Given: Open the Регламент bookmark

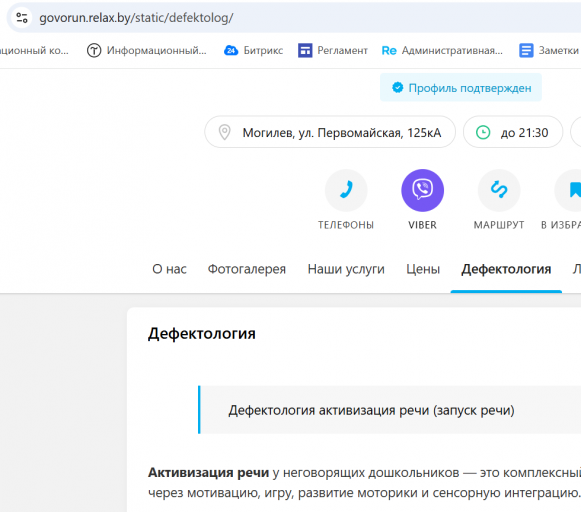Looking at the screenshot, I should 333,50.
